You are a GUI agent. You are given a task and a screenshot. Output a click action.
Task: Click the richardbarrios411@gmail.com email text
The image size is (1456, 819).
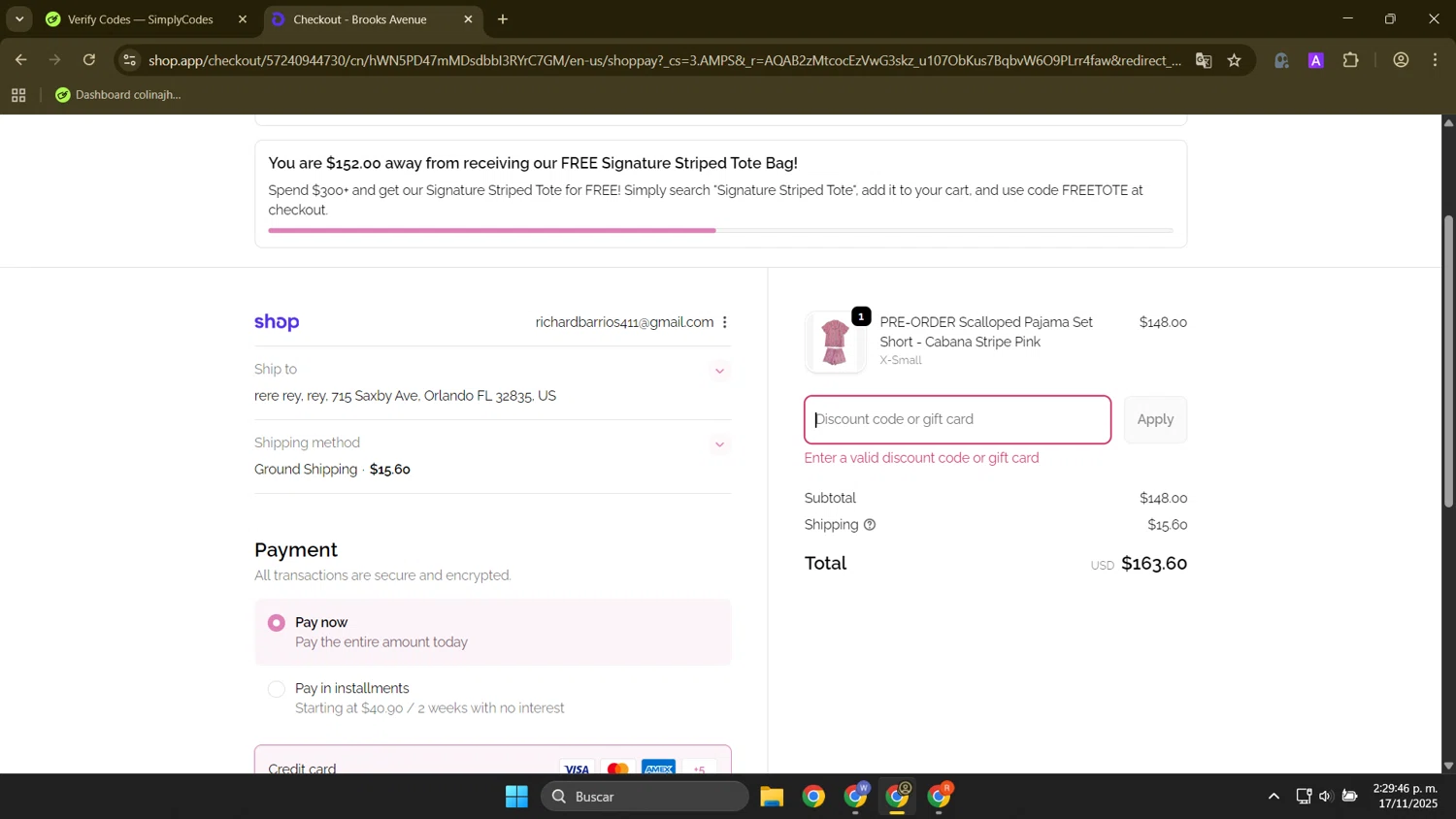coord(624,322)
